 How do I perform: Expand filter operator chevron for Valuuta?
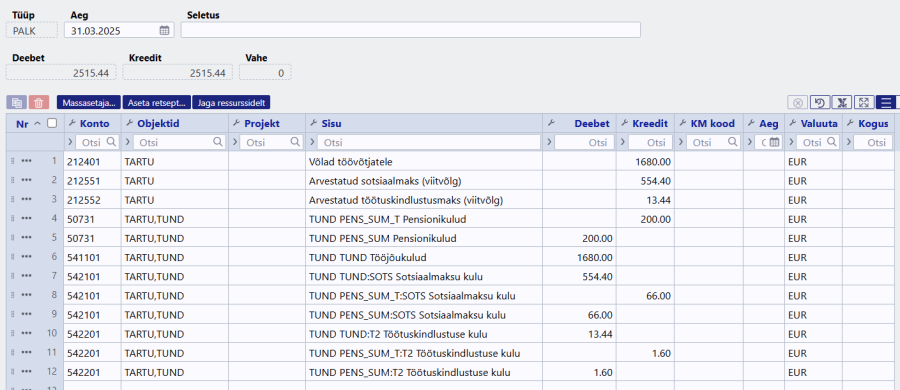click(x=791, y=142)
